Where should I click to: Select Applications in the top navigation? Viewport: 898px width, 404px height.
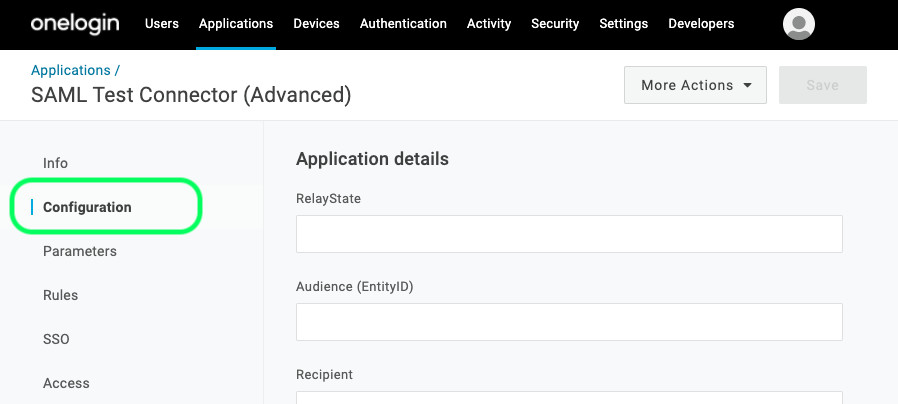pos(236,24)
